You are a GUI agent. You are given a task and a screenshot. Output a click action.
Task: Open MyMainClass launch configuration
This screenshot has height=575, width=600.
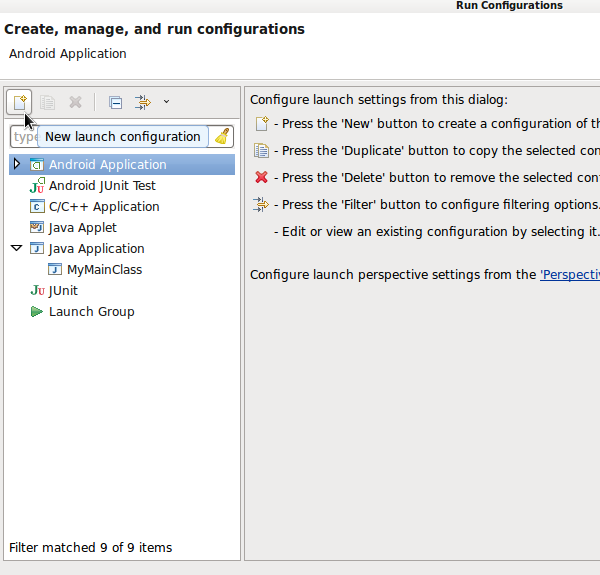[x=104, y=269]
